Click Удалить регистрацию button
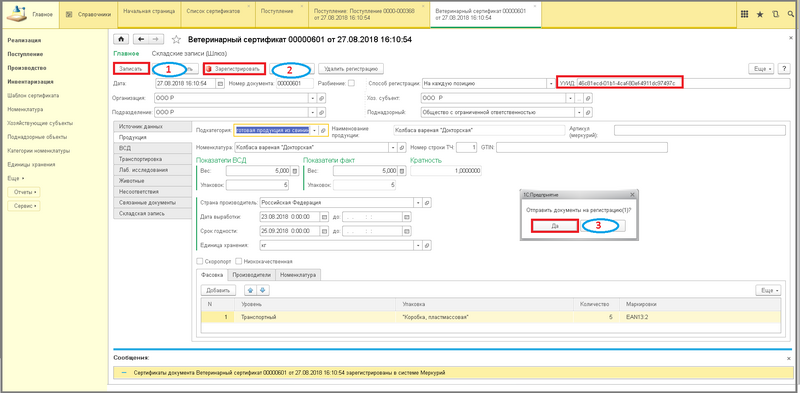The width and height of the screenshot is (800, 393). [x=351, y=68]
